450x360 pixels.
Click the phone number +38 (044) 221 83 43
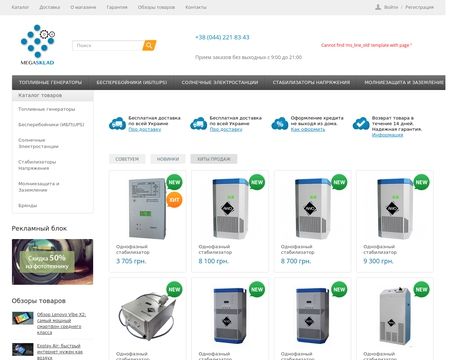click(222, 37)
